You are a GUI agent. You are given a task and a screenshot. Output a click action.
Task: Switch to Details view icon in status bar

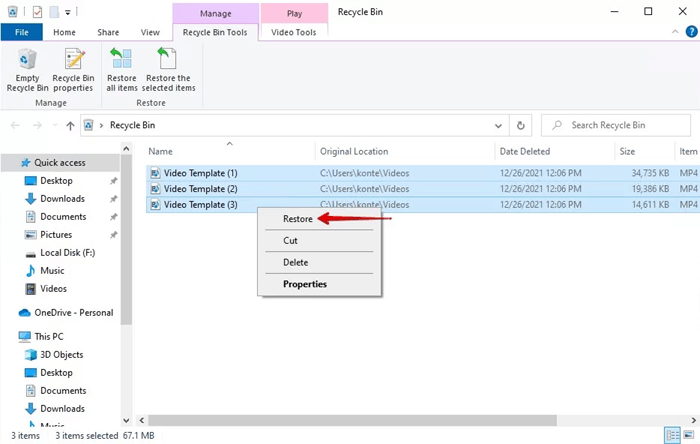pos(672,435)
